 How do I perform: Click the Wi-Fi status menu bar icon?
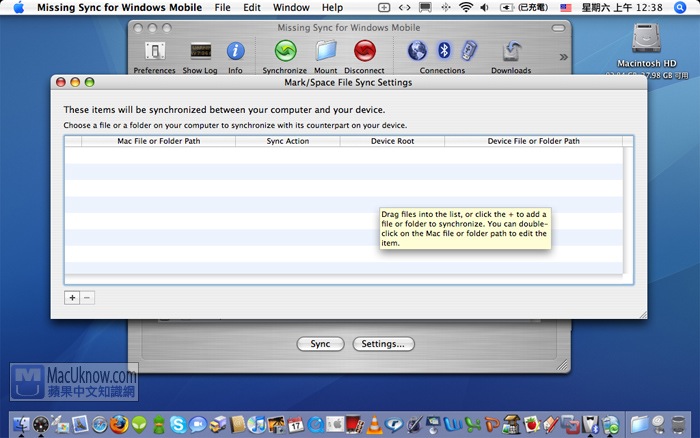click(x=466, y=8)
